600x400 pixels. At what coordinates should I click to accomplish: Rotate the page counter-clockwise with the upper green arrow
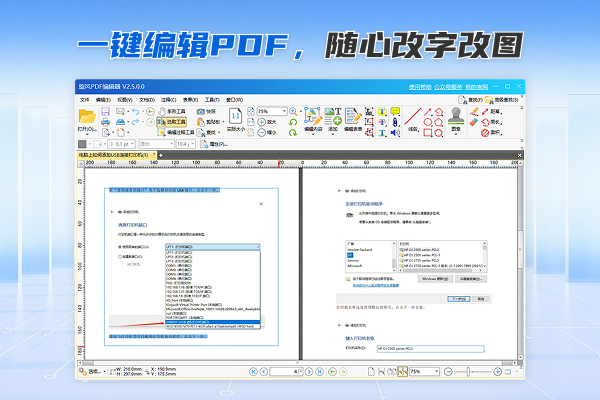click(293, 122)
